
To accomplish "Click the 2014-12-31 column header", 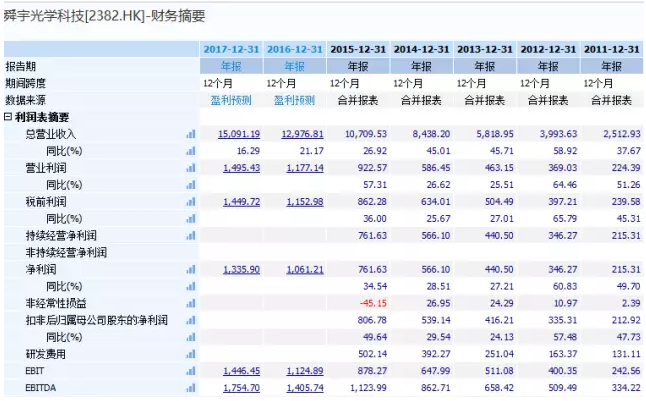I will pos(421,49).
